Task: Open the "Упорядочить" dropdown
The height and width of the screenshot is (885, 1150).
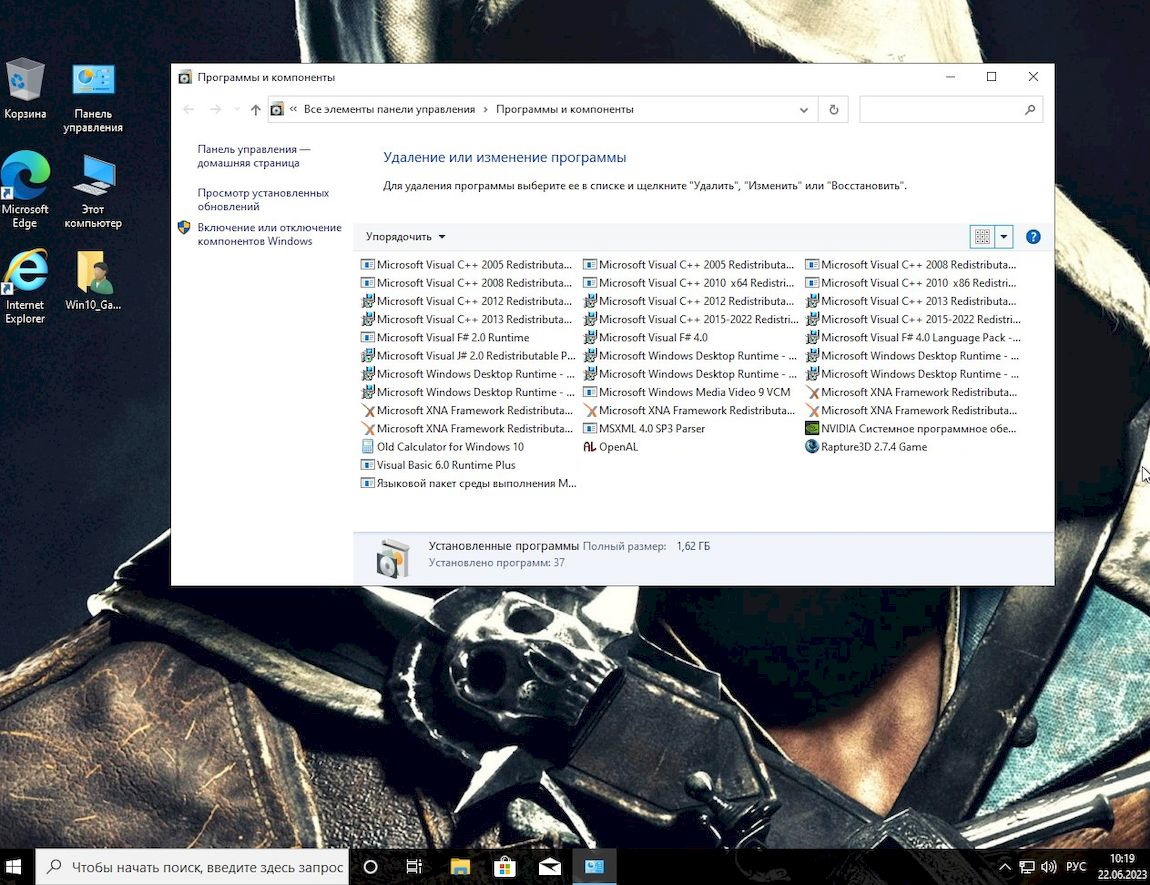Action: tap(404, 236)
